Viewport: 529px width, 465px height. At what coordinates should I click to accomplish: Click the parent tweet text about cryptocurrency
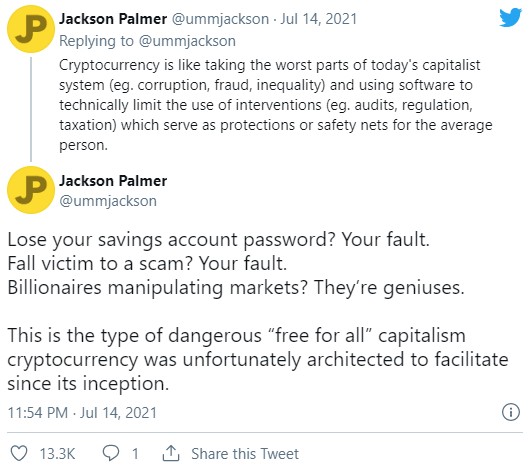276,105
